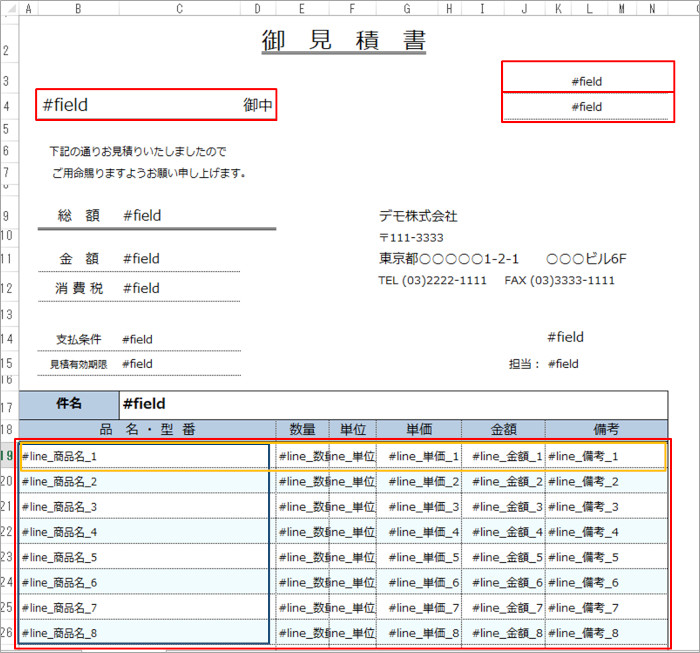Click the lower #field cell in the top-right red box
This screenshot has height=653, width=700.
click(x=588, y=107)
